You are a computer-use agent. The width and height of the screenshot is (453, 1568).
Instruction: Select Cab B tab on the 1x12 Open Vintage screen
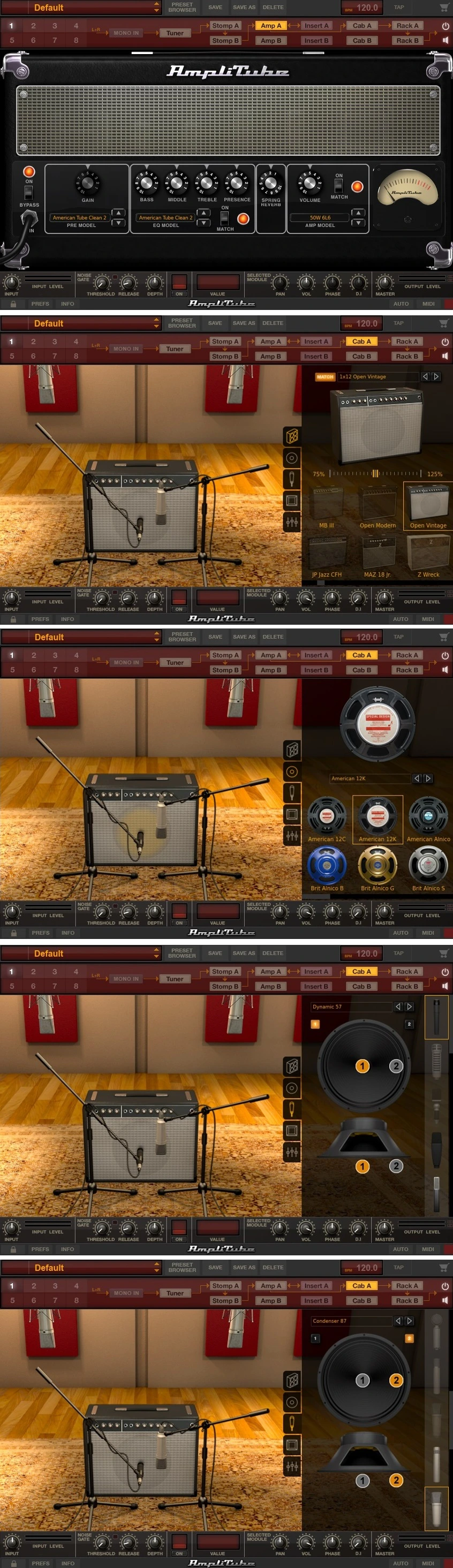tap(361, 356)
